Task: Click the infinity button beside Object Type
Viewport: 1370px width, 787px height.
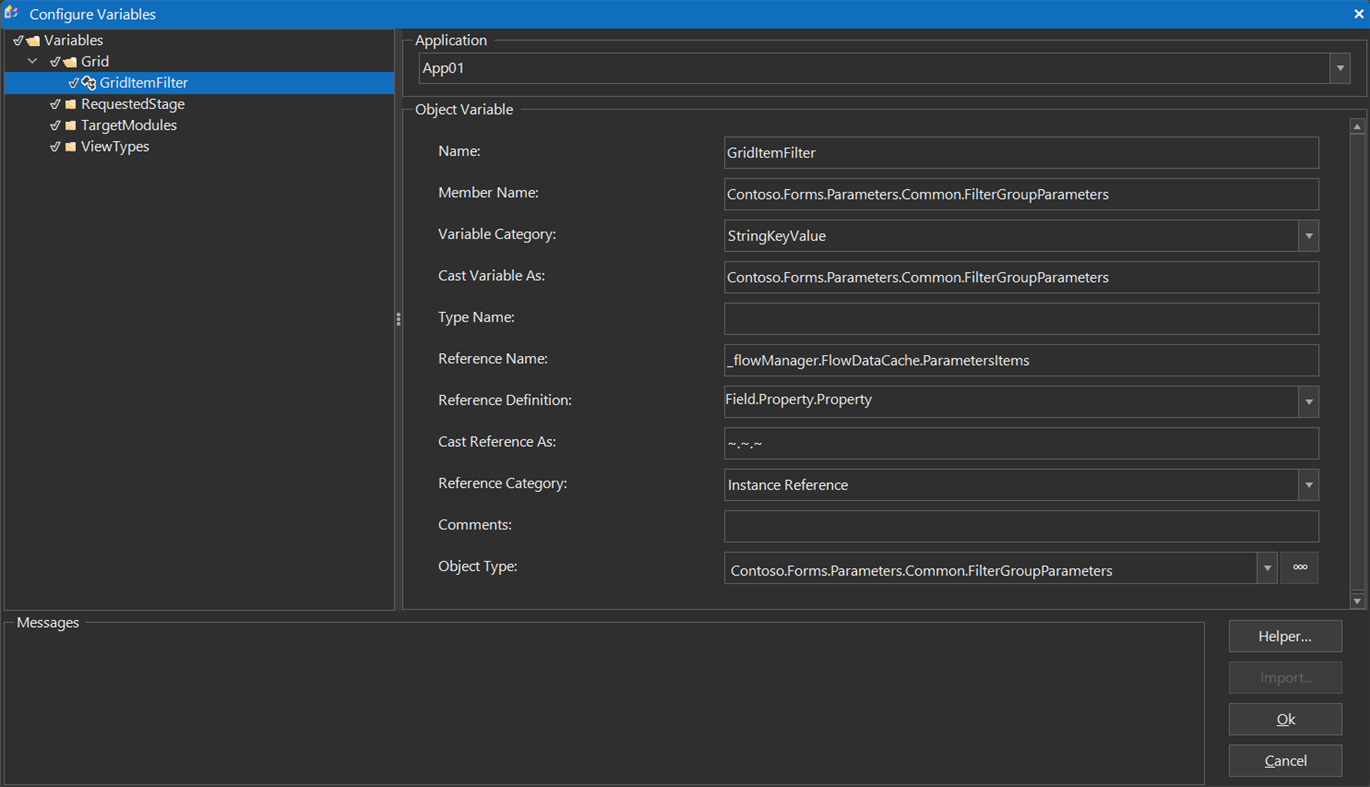Action: (1299, 568)
